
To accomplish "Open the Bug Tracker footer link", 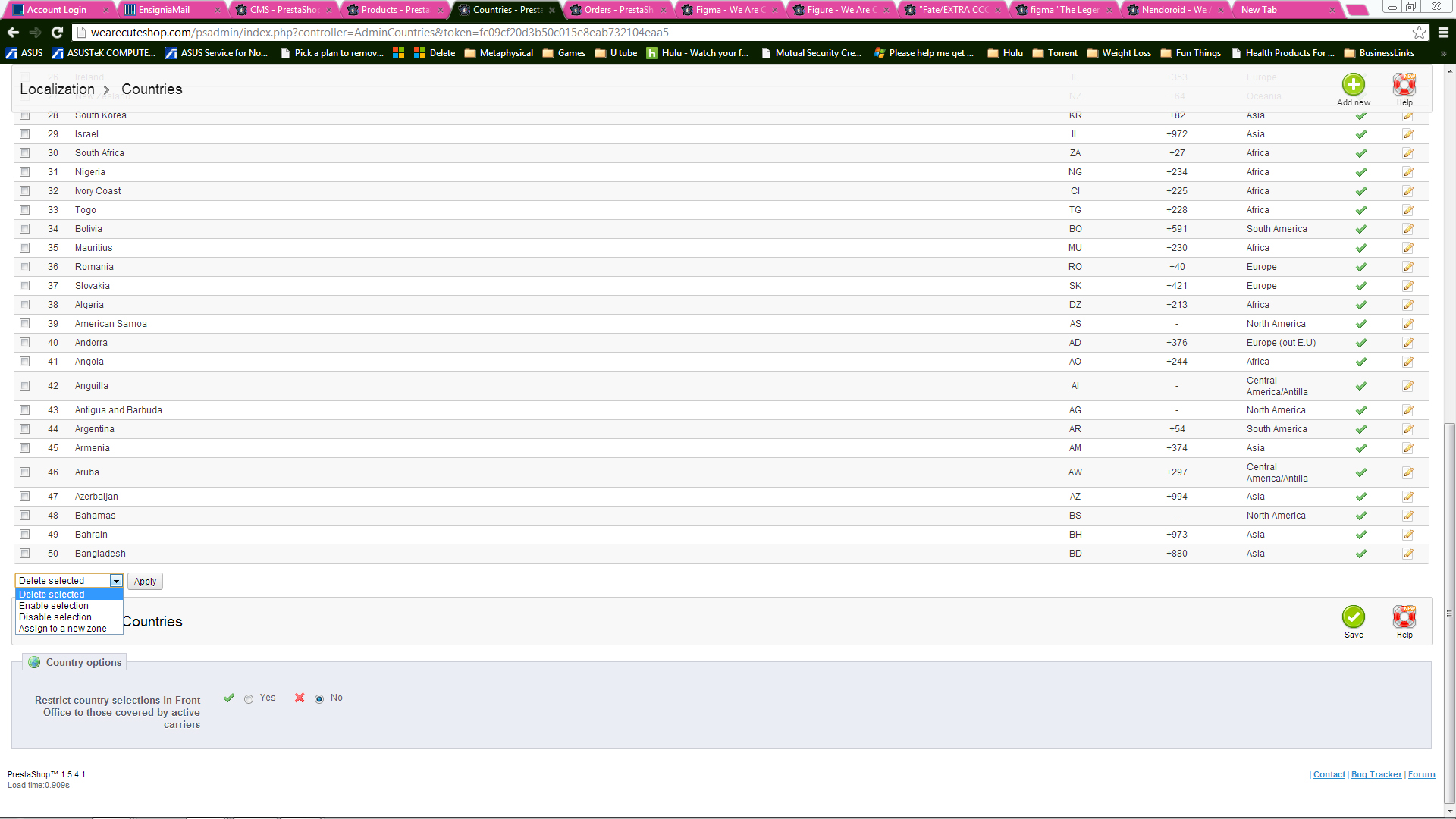I will (x=1376, y=774).
